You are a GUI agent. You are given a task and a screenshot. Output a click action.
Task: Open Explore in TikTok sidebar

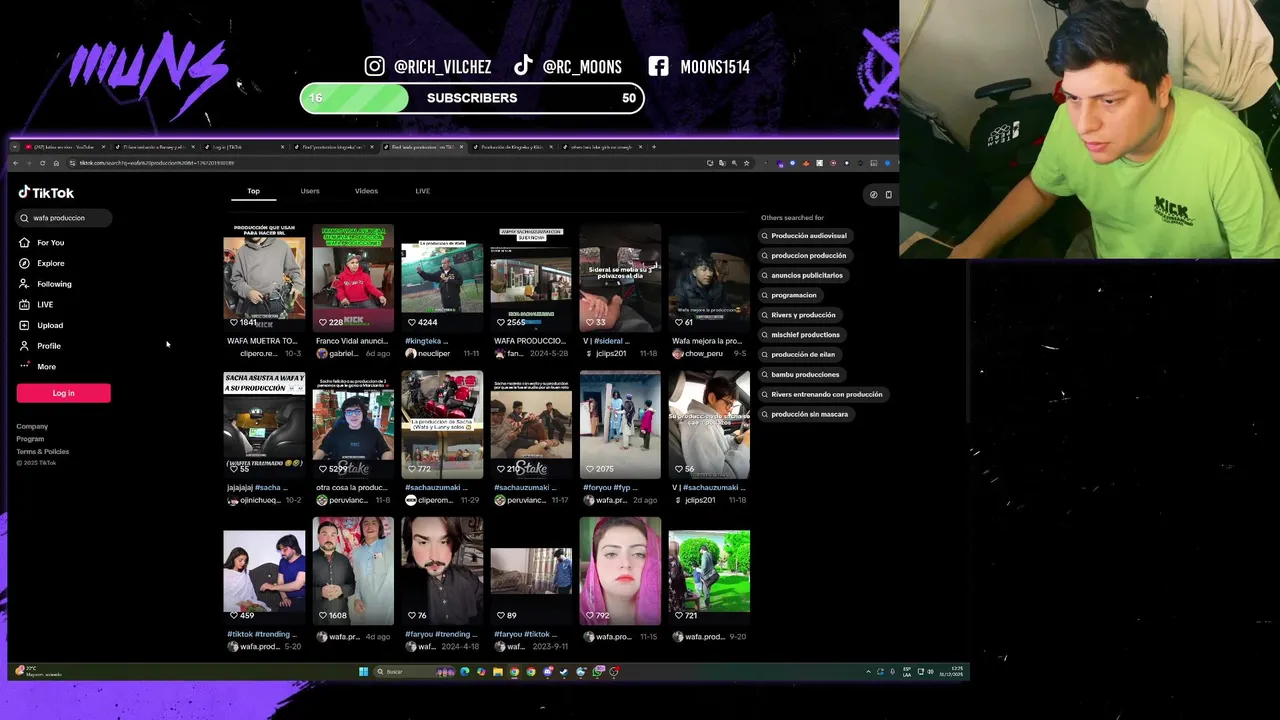41,263
